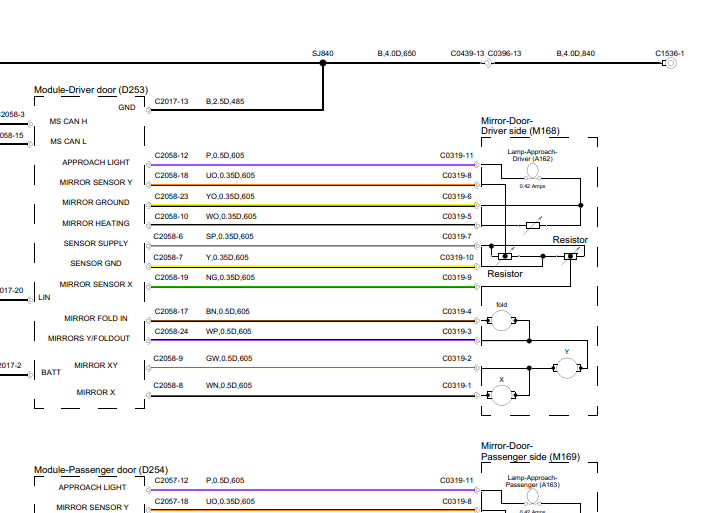710x513 pixels.
Task: Click wire label B,2.5D,485
Action: click(225, 101)
